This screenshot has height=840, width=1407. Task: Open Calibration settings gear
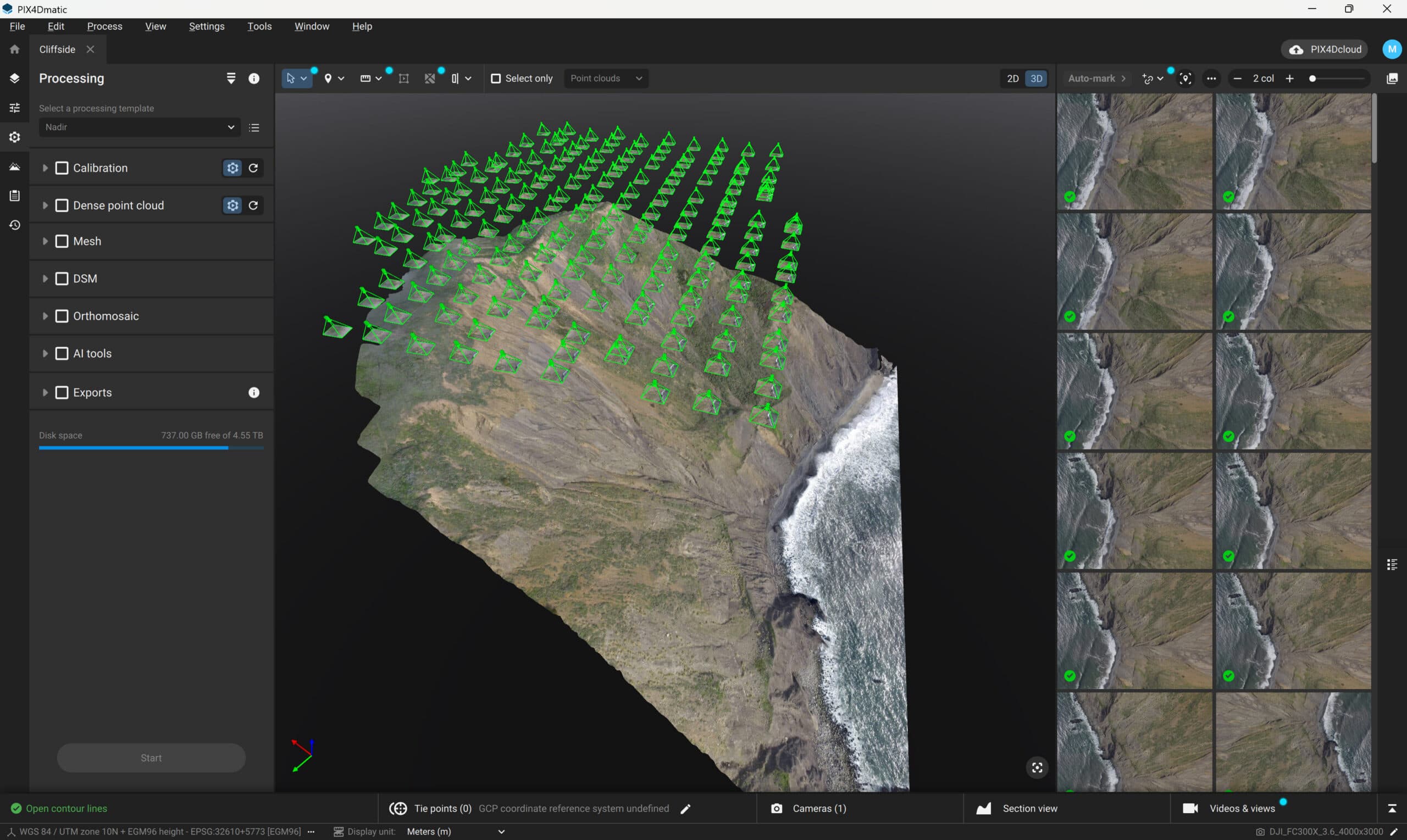[232, 168]
